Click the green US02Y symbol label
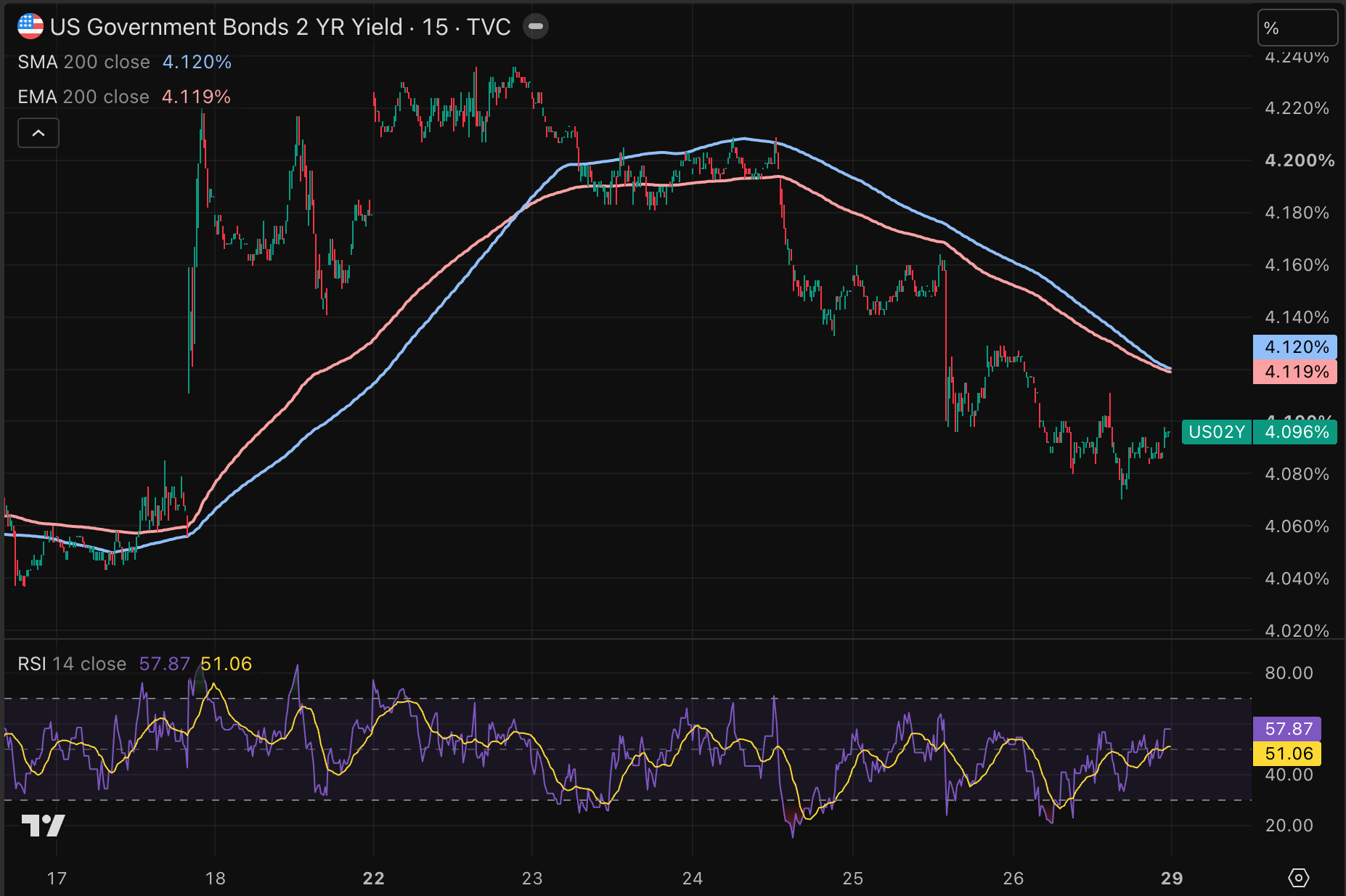Image resolution: width=1346 pixels, height=896 pixels. pos(1217,432)
